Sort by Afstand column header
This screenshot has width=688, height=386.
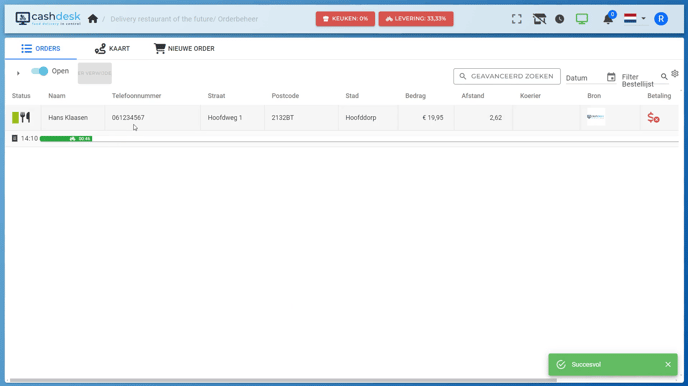coord(473,96)
